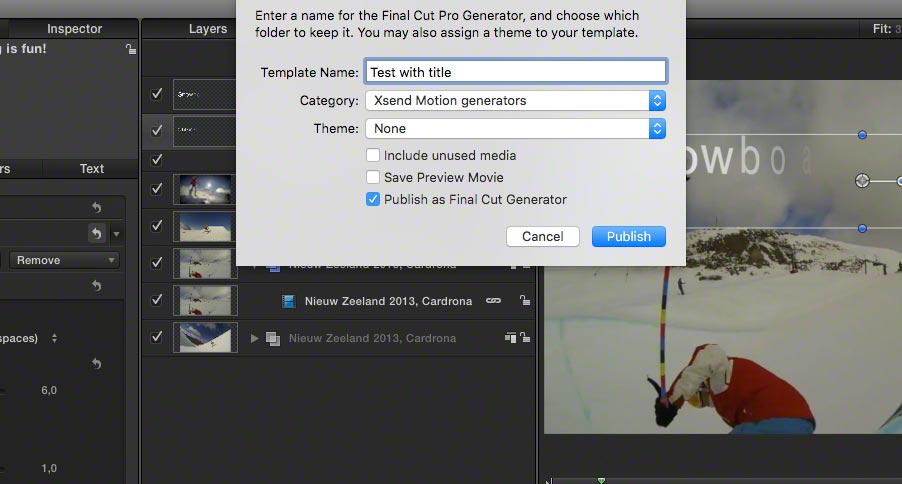Screen dimensions: 902x484
Task: Select the sunlit snowboarder layer thumbnail
Action: click(205, 189)
